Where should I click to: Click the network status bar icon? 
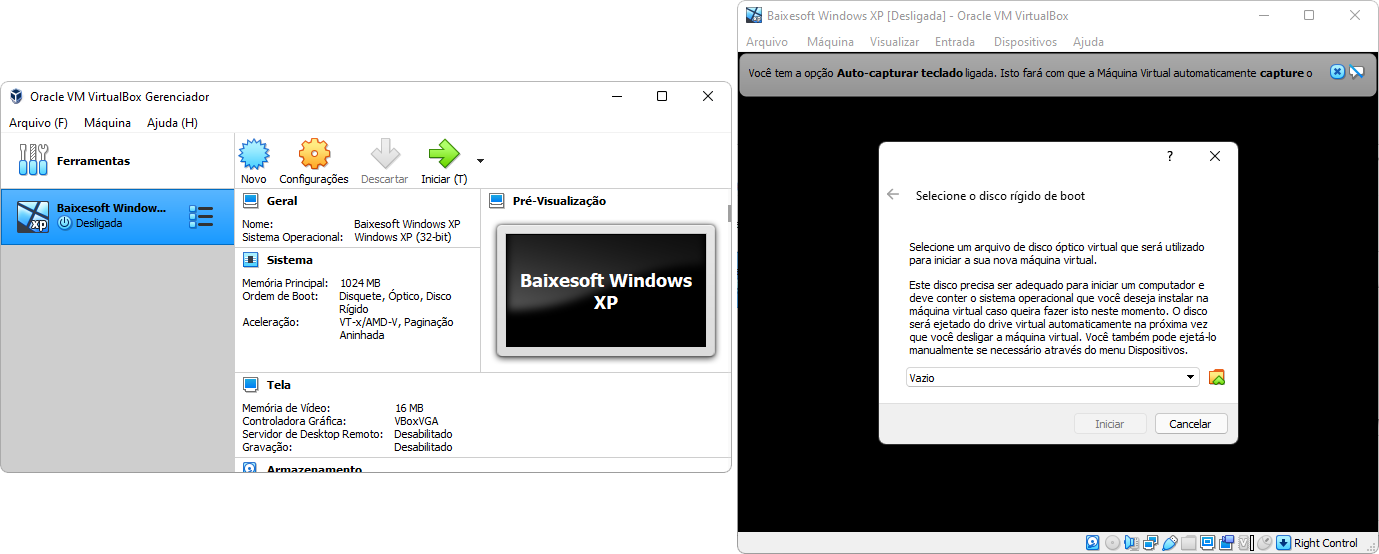click(1150, 543)
